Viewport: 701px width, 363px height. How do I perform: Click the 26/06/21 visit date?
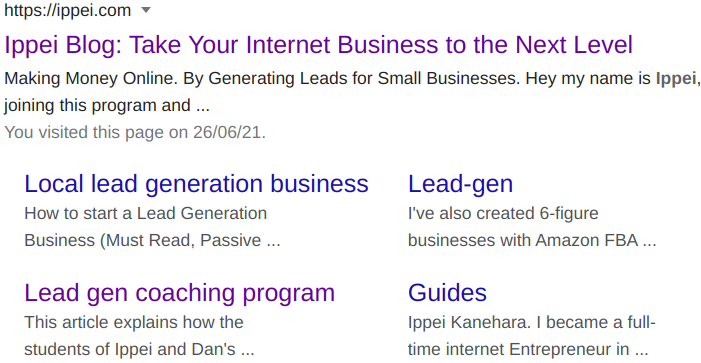(x=227, y=132)
